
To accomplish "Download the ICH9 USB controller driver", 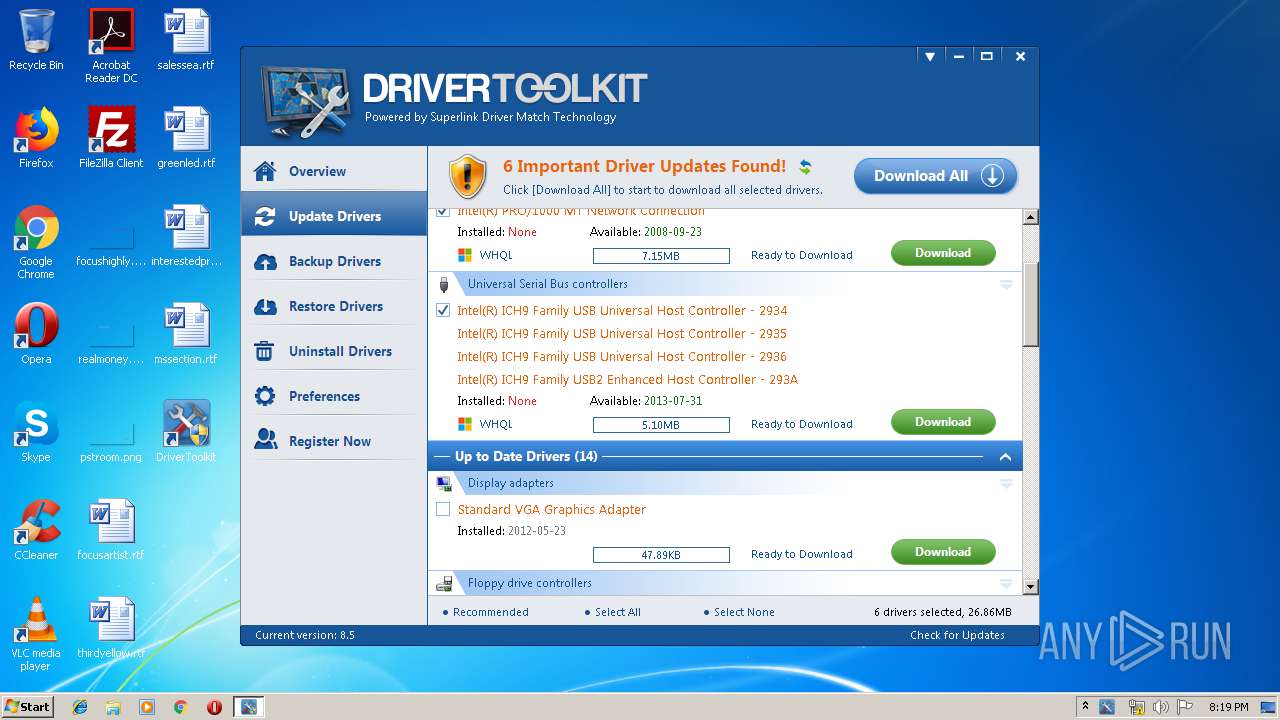I will pyautogui.click(x=943, y=422).
